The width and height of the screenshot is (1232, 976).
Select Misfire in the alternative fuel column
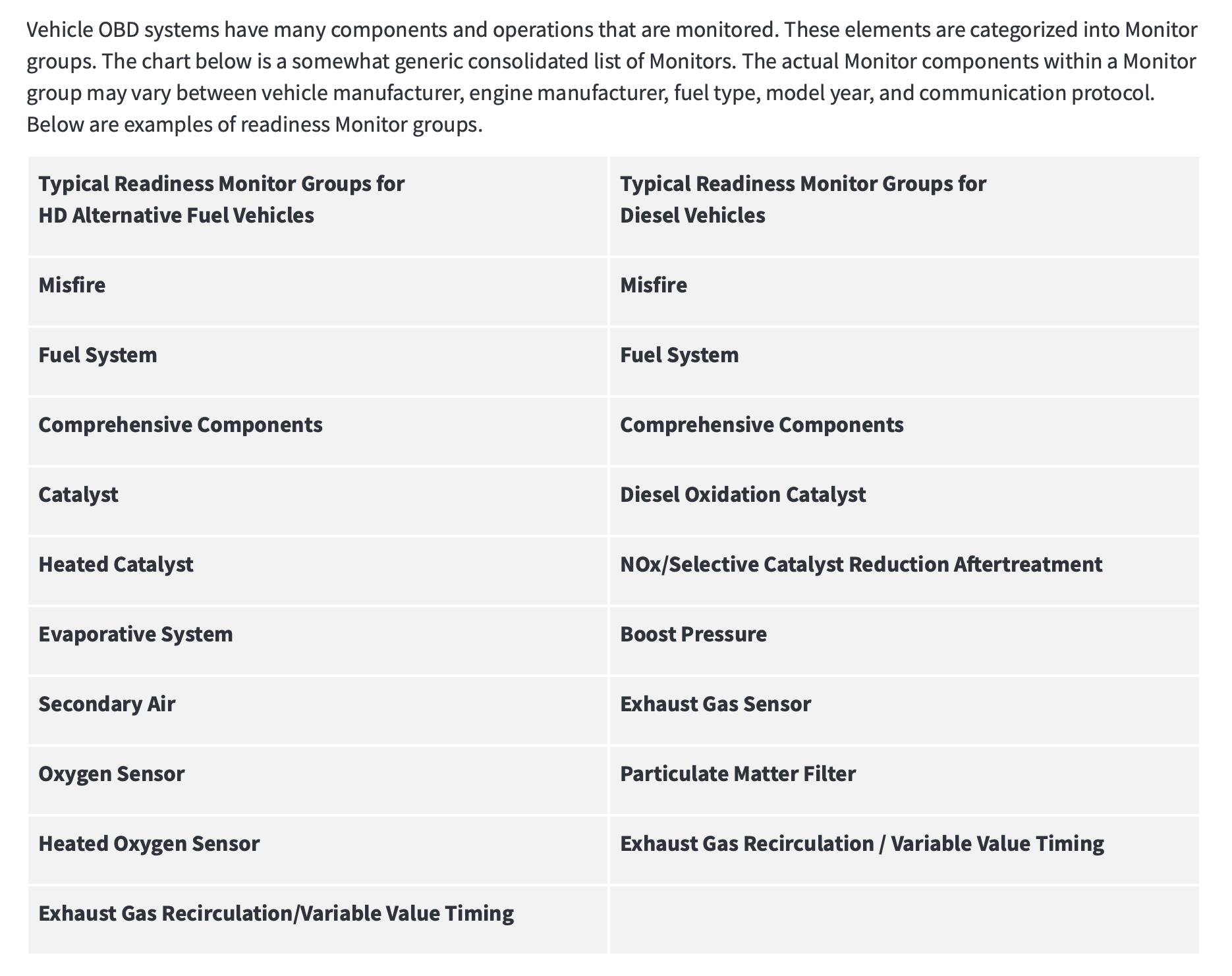(x=72, y=285)
